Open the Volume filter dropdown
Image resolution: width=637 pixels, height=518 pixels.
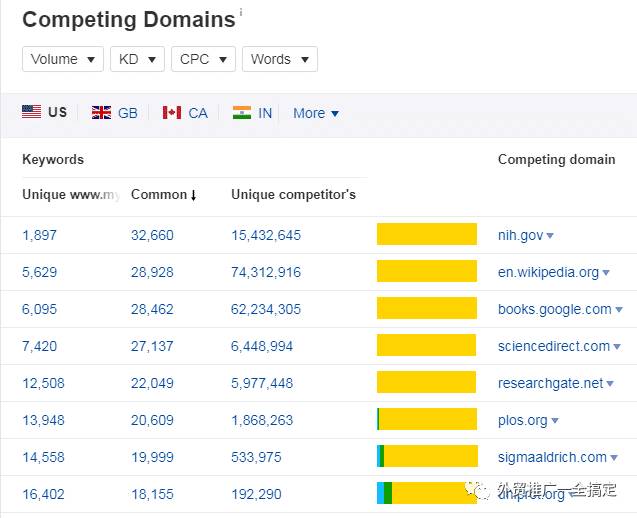pos(63,59)
